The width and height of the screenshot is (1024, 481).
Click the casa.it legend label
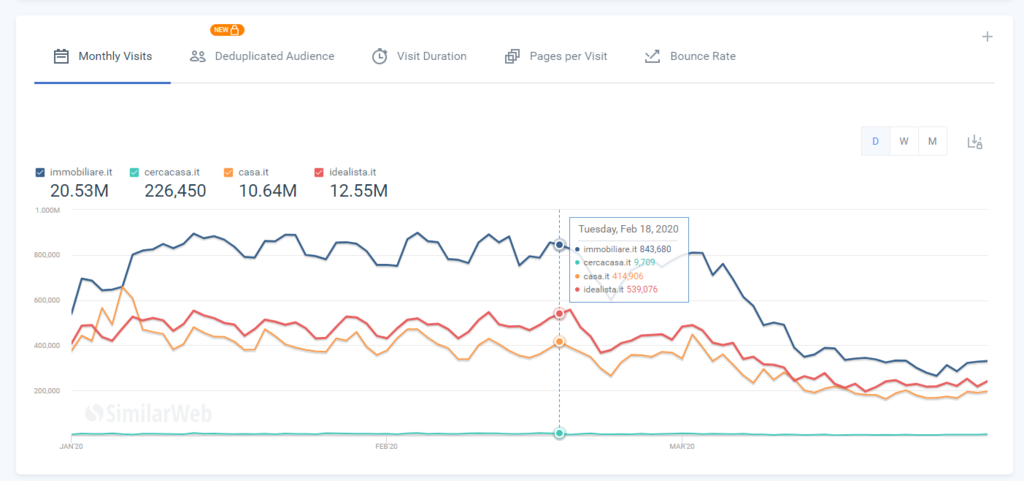(253, 172)
